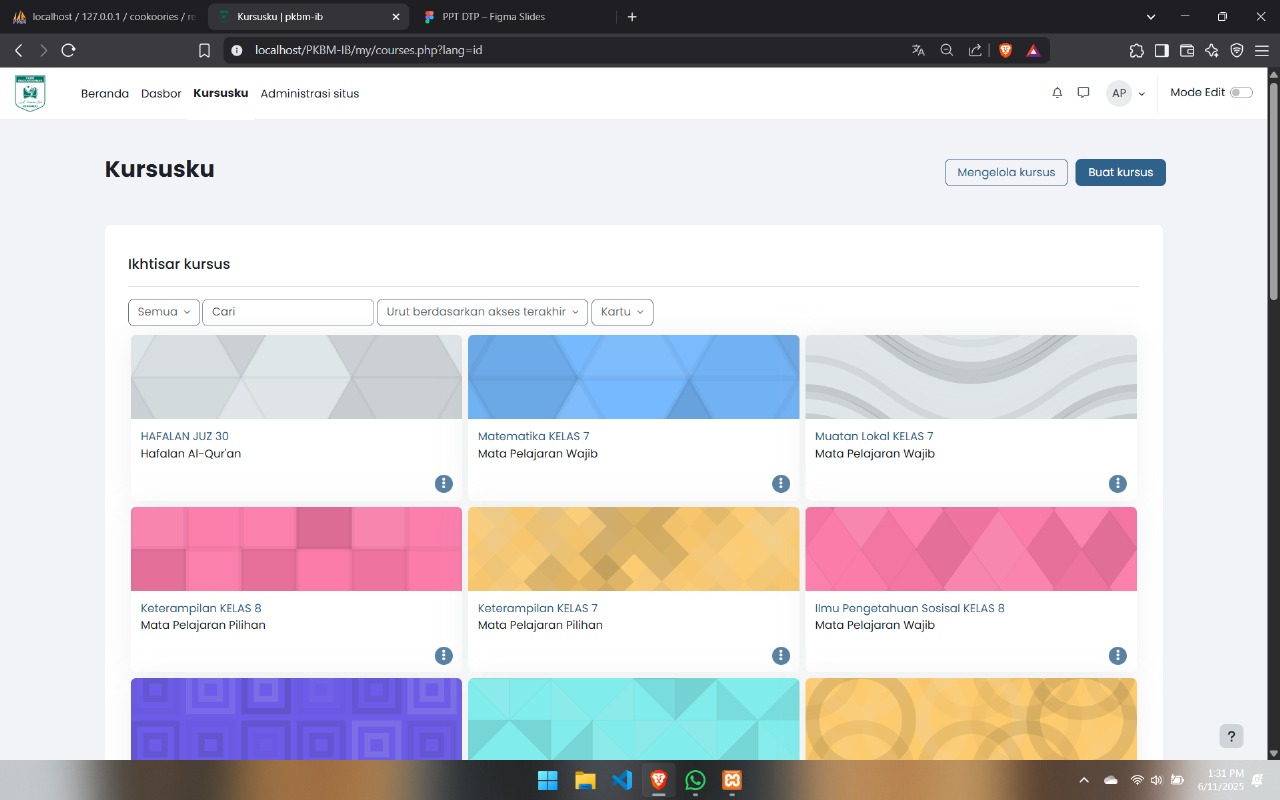Click the Brave Shields icon in address bar

point(1005,49)
